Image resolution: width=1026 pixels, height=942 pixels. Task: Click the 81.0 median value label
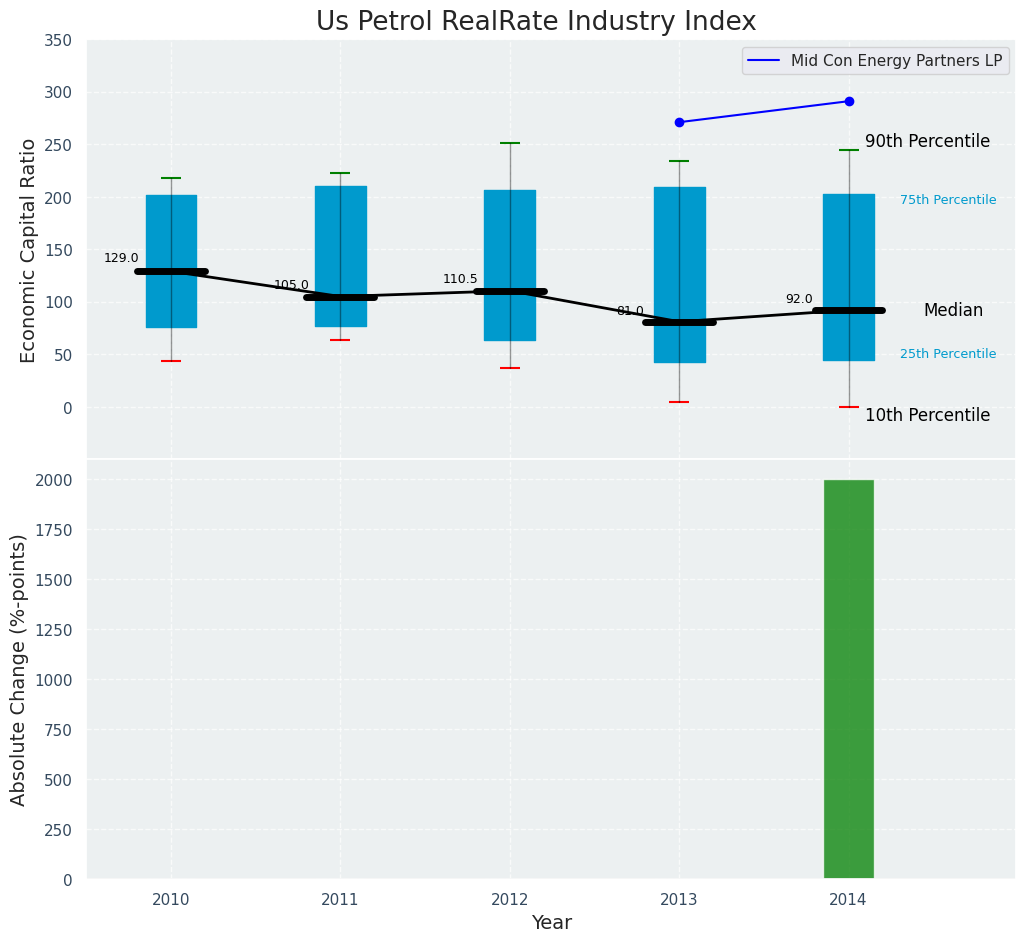pyautogui.click(x=630, y=311)
